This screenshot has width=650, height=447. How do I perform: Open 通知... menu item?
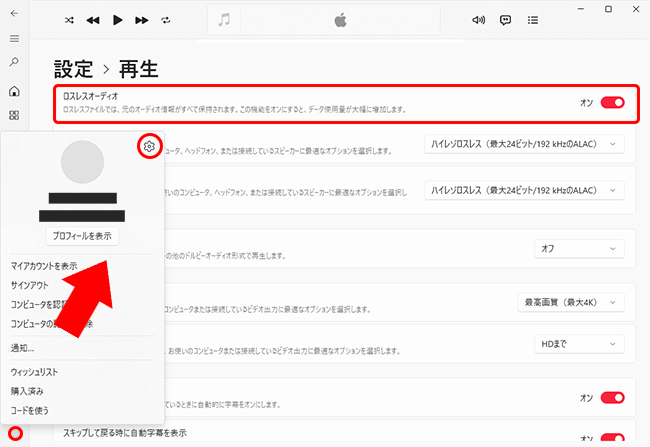(x=22, y=348)
